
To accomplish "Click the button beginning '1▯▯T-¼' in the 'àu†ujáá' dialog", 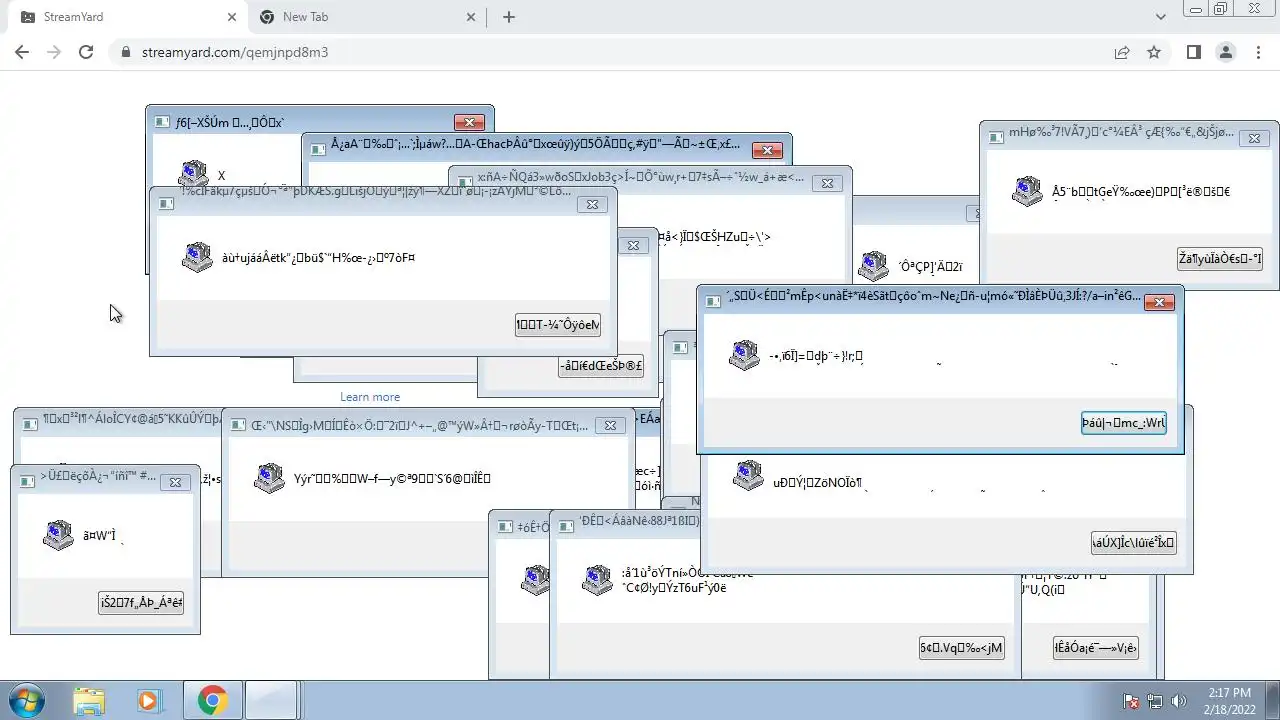I will [558, 325].
